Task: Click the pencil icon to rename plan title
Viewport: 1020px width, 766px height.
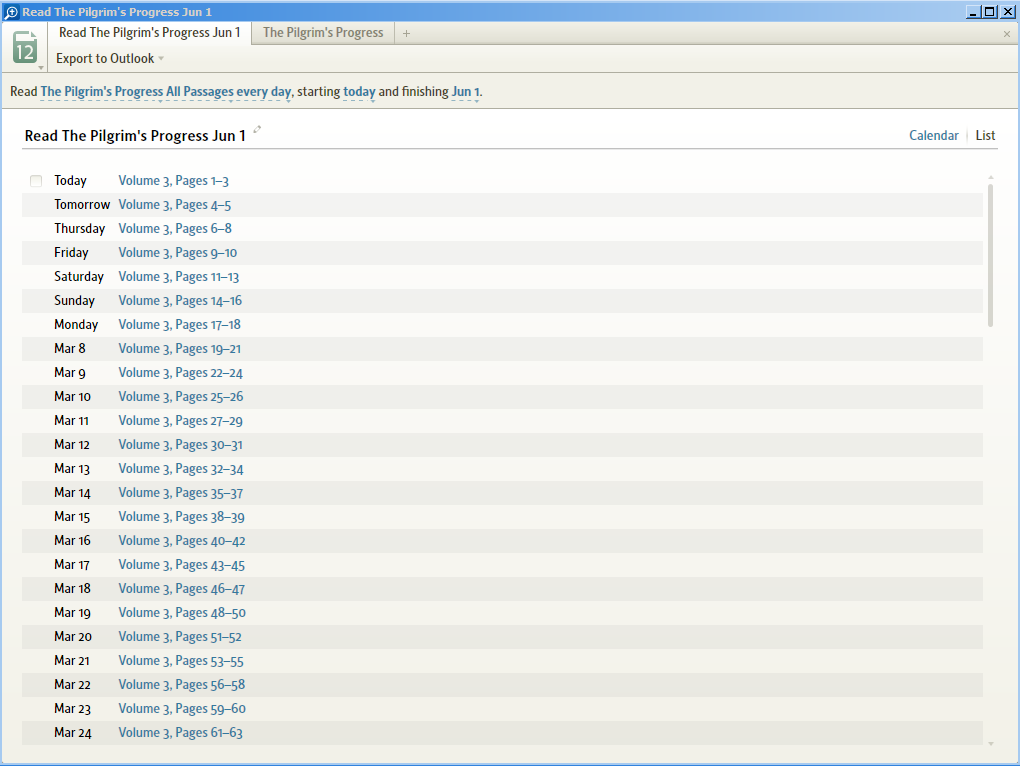Action: [257, 129]
